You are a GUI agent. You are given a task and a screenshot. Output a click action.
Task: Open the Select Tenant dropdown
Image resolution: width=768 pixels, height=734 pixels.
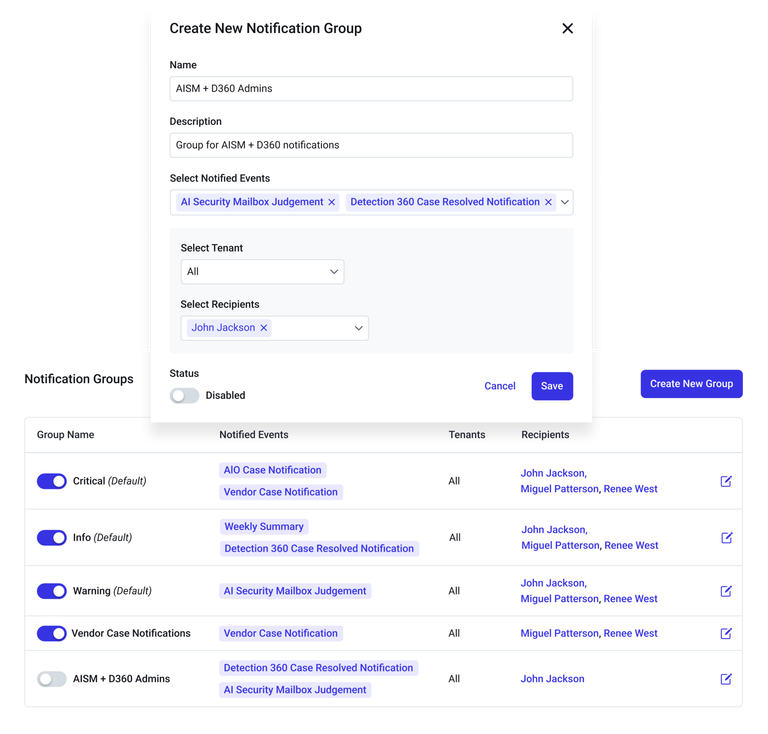point(262,272)
